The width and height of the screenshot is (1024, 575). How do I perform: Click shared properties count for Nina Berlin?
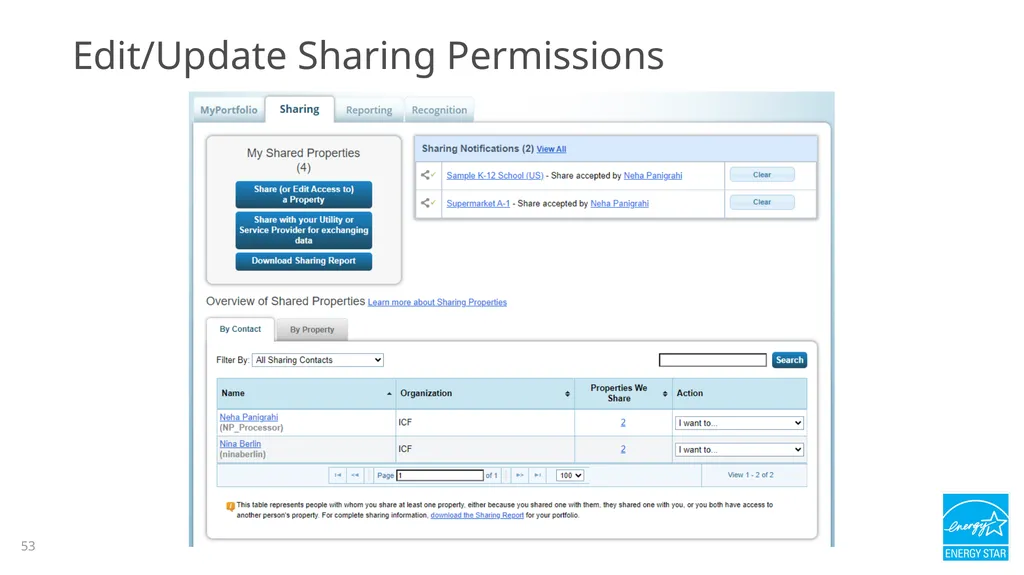tap(623, 449)
